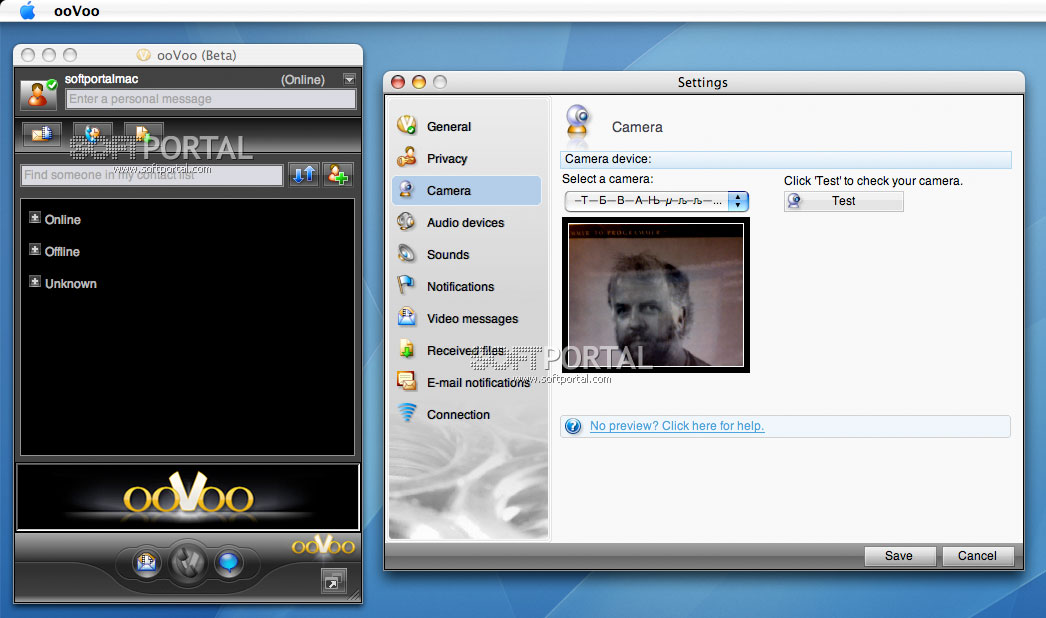
Task: Click the Privacy settings icon
Action: pos(407,158)
